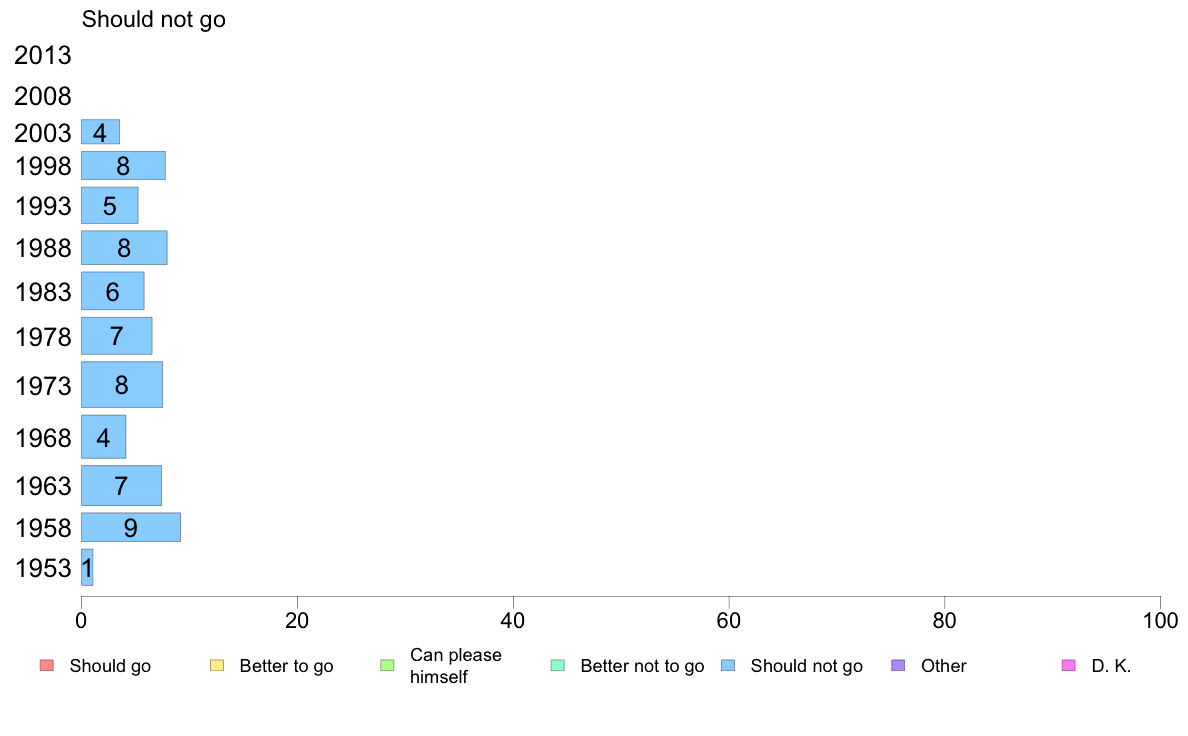1188x736 pixels.
Task: Select the 1958 bar showing 9
Action: click(131, 528)
